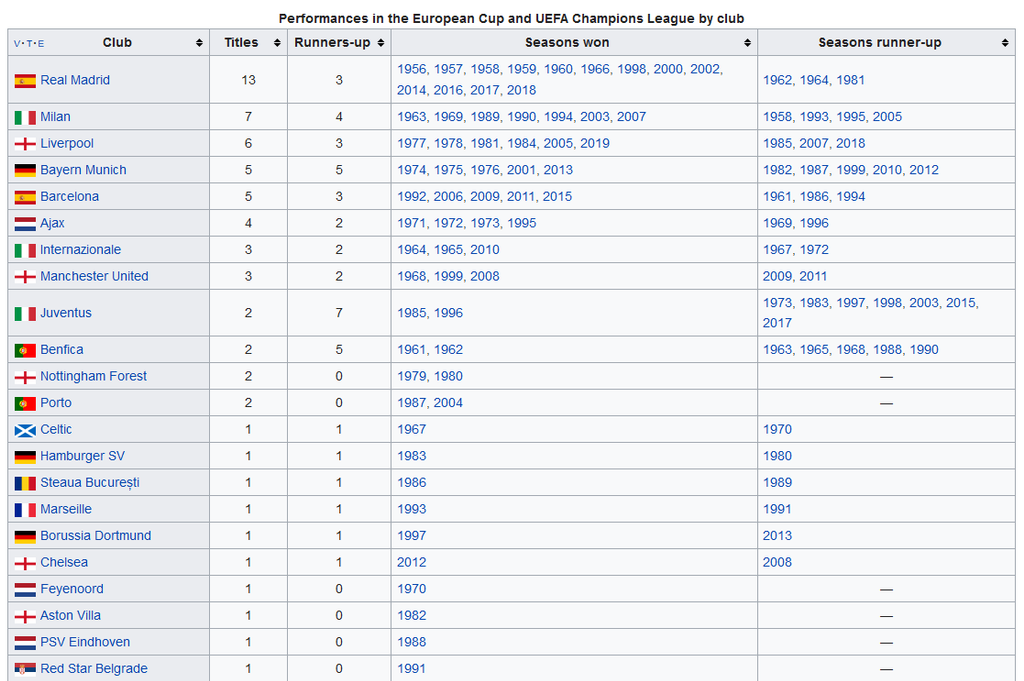The width and height of the screenshot is (1024, 681).
Task: Open Borussia Dortmund's 2013 runner-up season link
Action: [777, 535]
